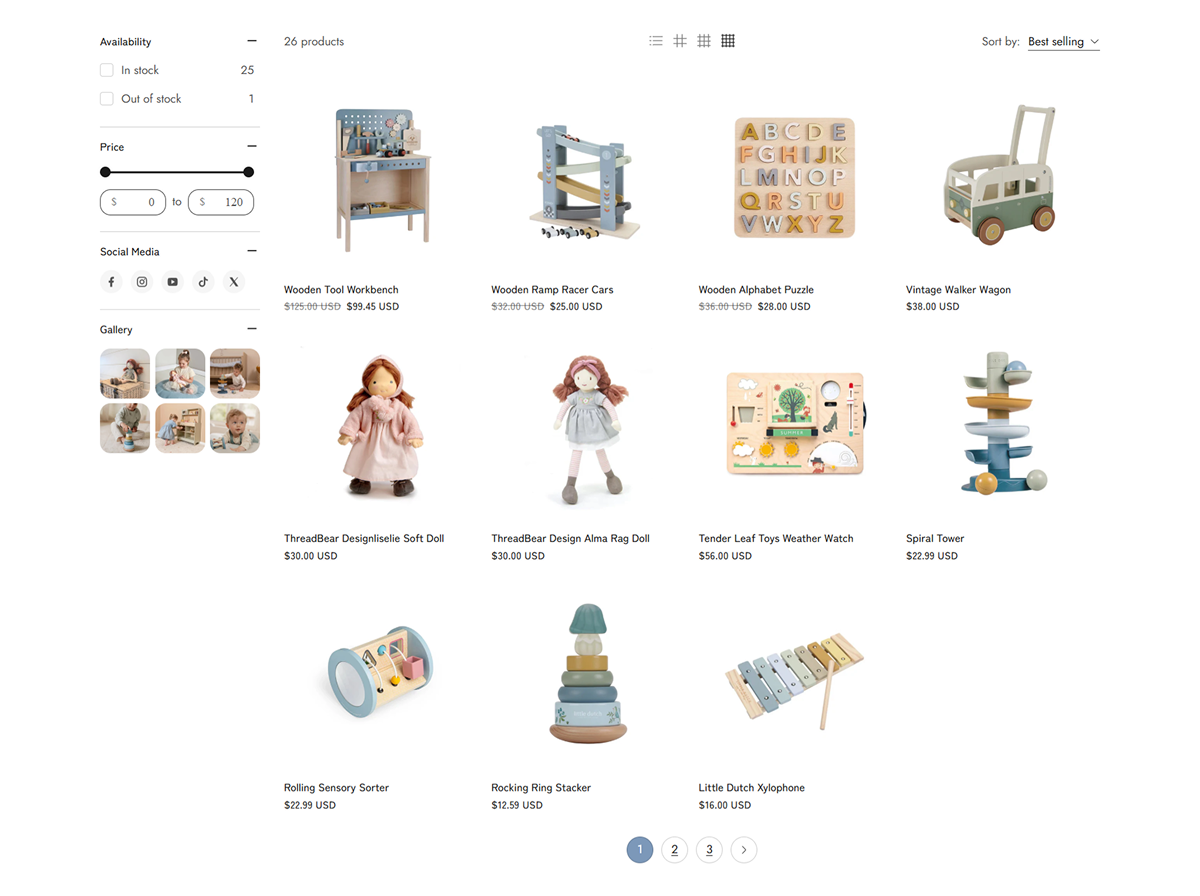Open Little Dutch Xylophone product link
The width and height of the screenshot is (1200, 896).
coord(752,788)
